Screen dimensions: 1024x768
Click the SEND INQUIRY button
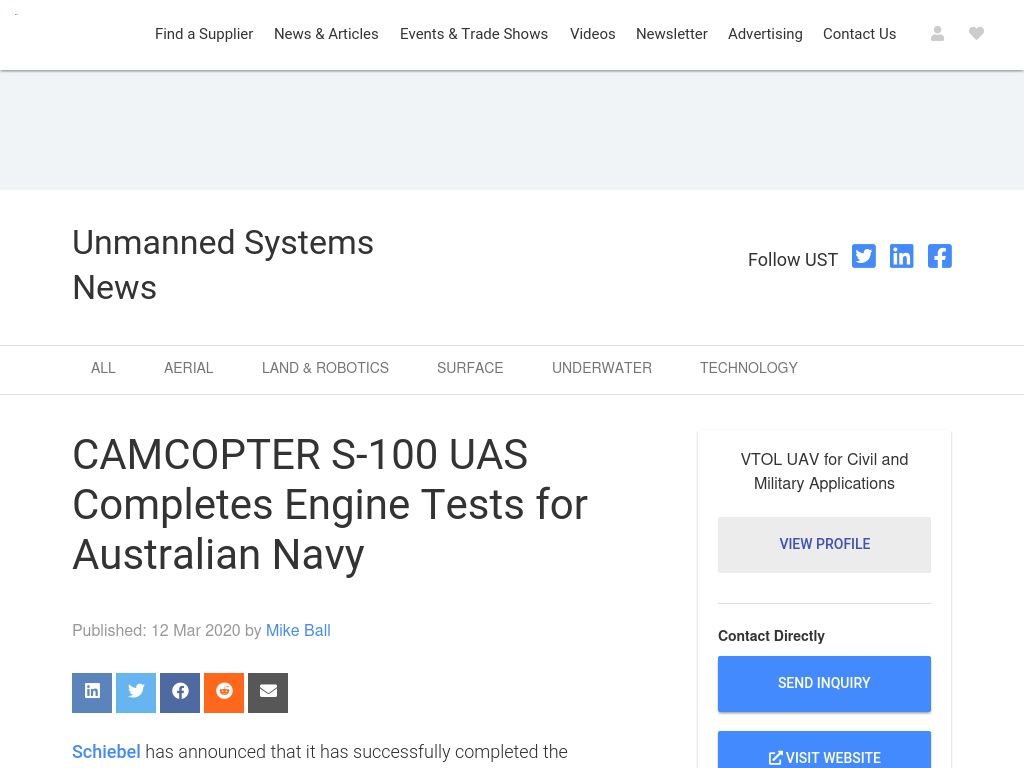[824, 684]
